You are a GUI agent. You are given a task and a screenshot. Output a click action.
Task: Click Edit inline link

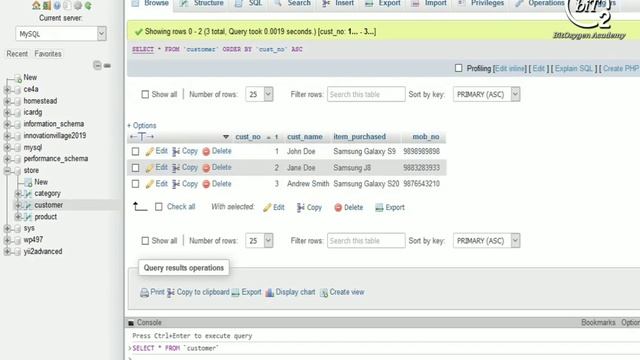[510, 69]
